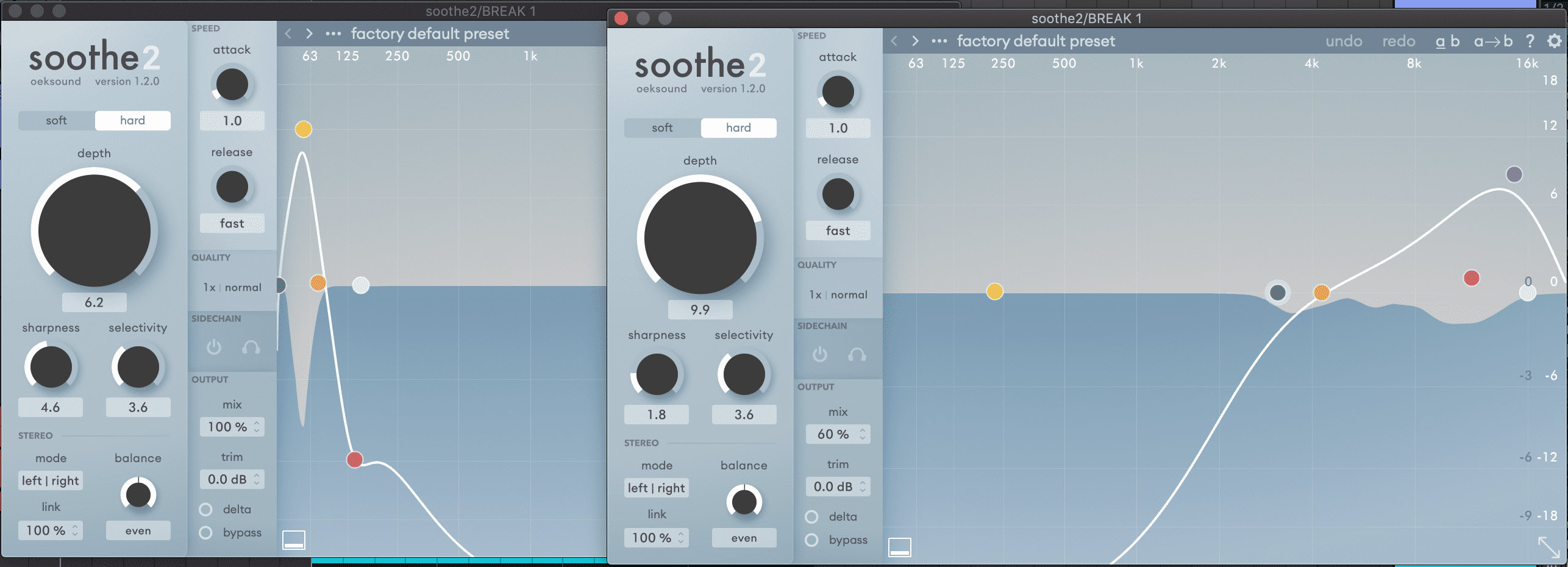Select purple-gray band node in right window graph
This screenshot has height=567, width=1568.
(x=1514, y=174)
